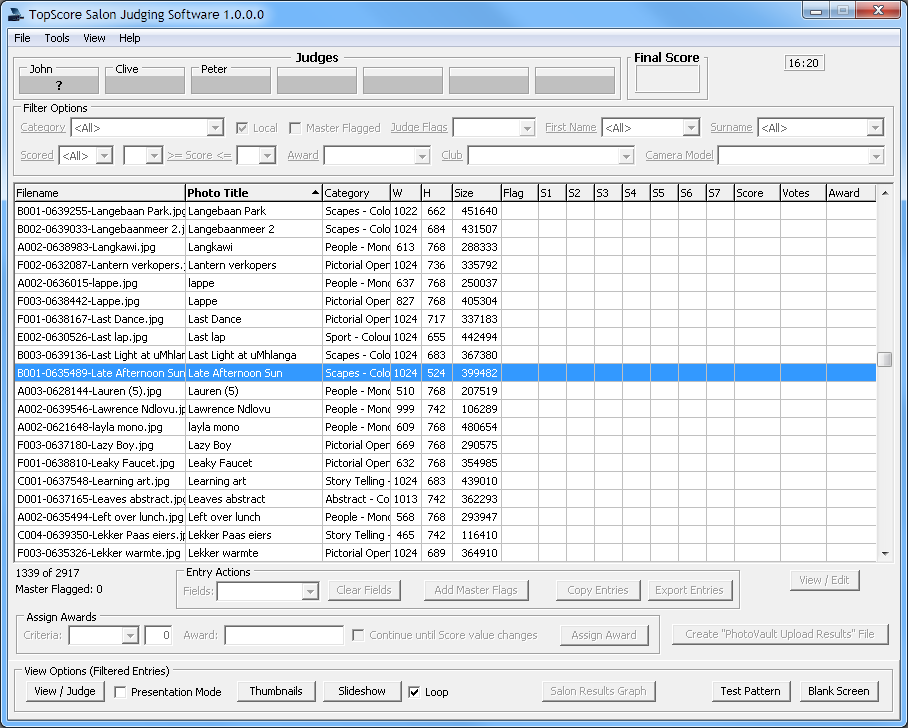Open the File menu
The height and width of the screenshot is (728, 908).
(x=22, y=38)
